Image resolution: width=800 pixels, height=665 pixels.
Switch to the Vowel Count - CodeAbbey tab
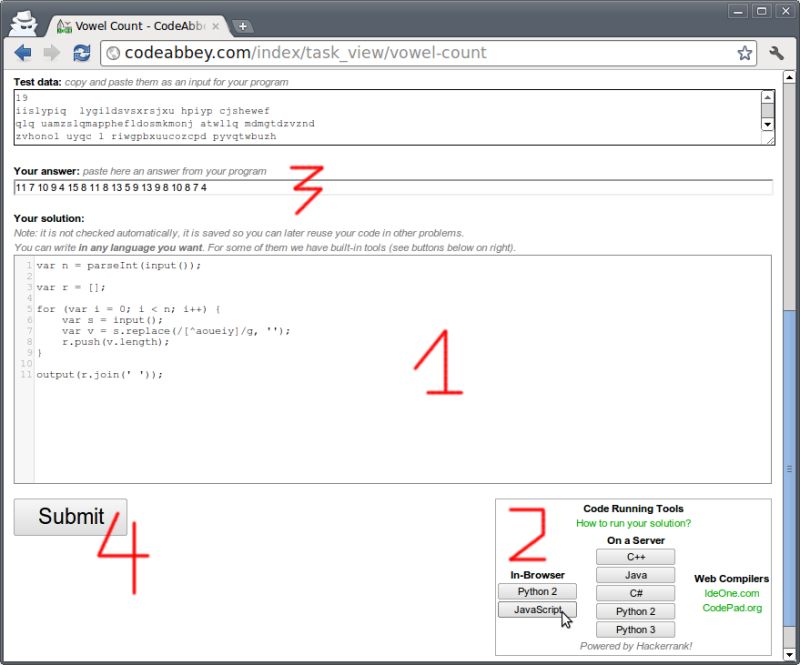[140, 28]
